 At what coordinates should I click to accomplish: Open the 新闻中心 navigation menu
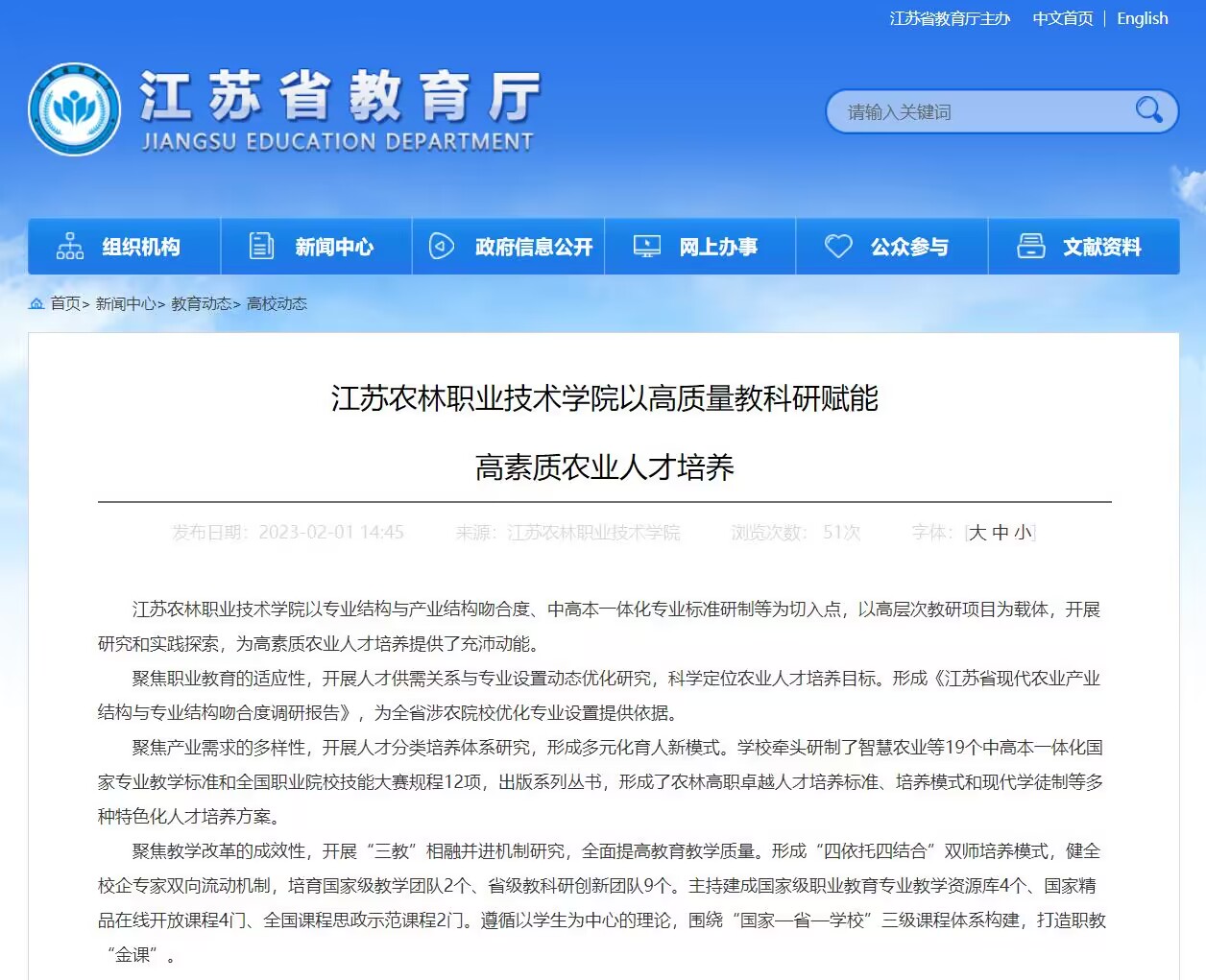point(333,248)
